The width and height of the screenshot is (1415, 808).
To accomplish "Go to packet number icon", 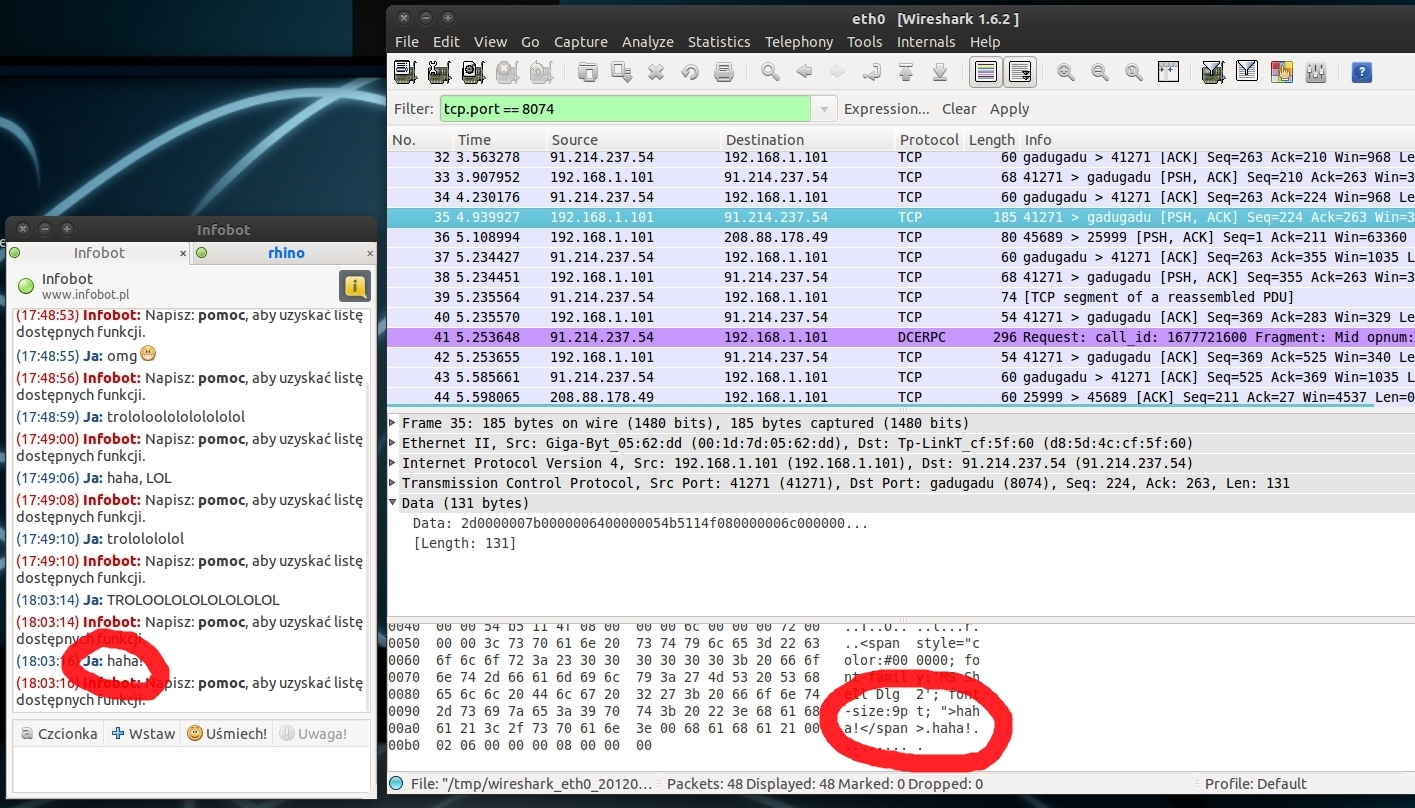I will coord(872,72).
